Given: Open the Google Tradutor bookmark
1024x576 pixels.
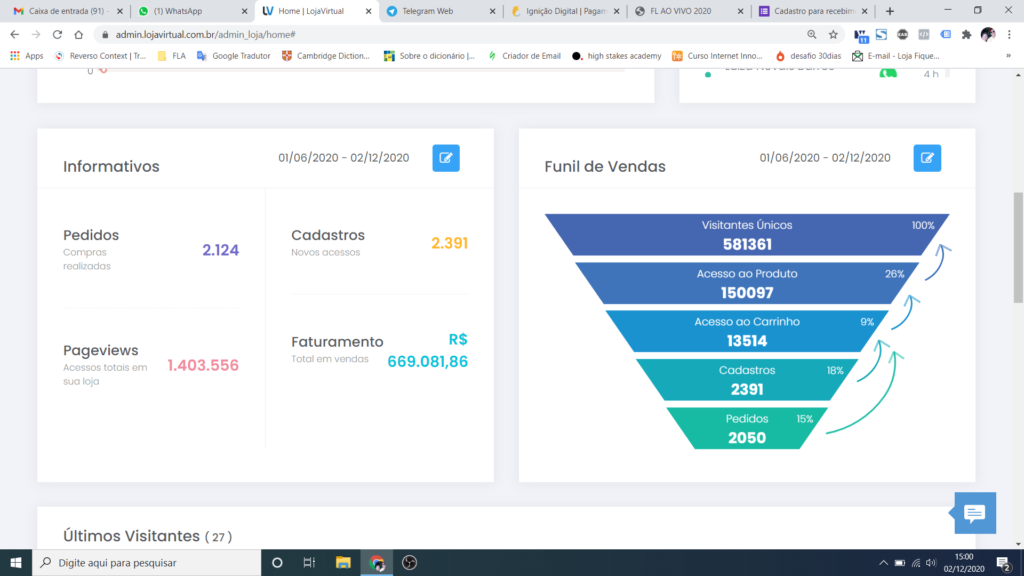Looking at the screenshot, I should click(234, 56).
